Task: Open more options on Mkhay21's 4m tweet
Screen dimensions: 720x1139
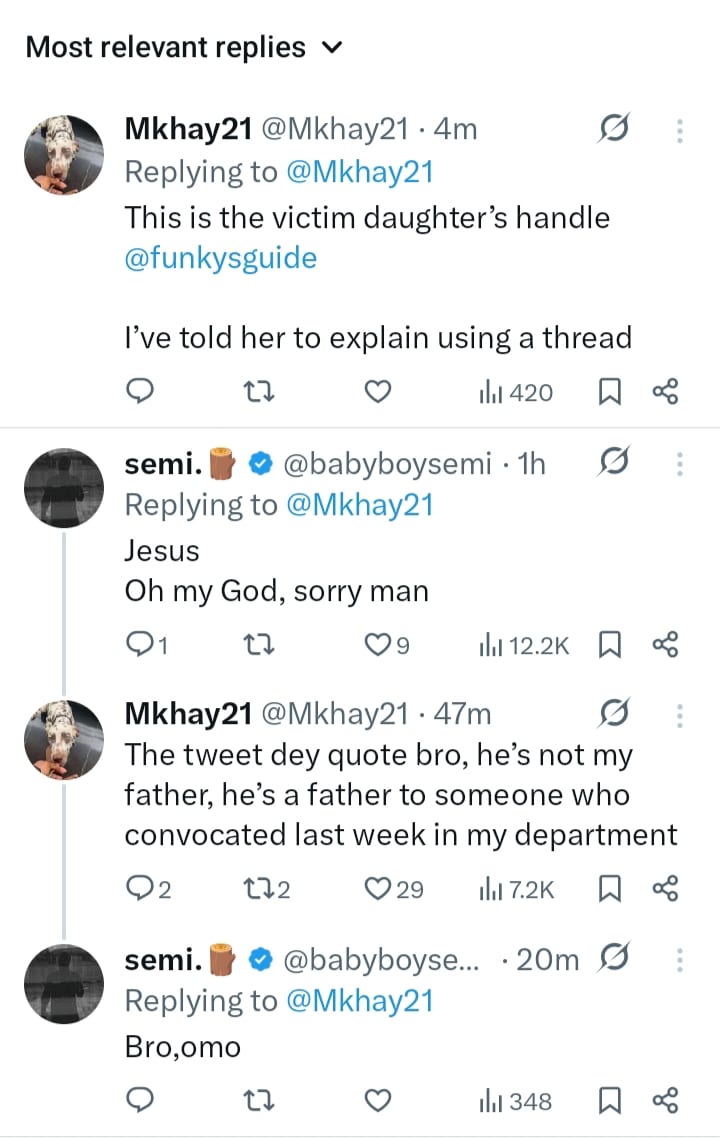Action: tap(680, 130)
